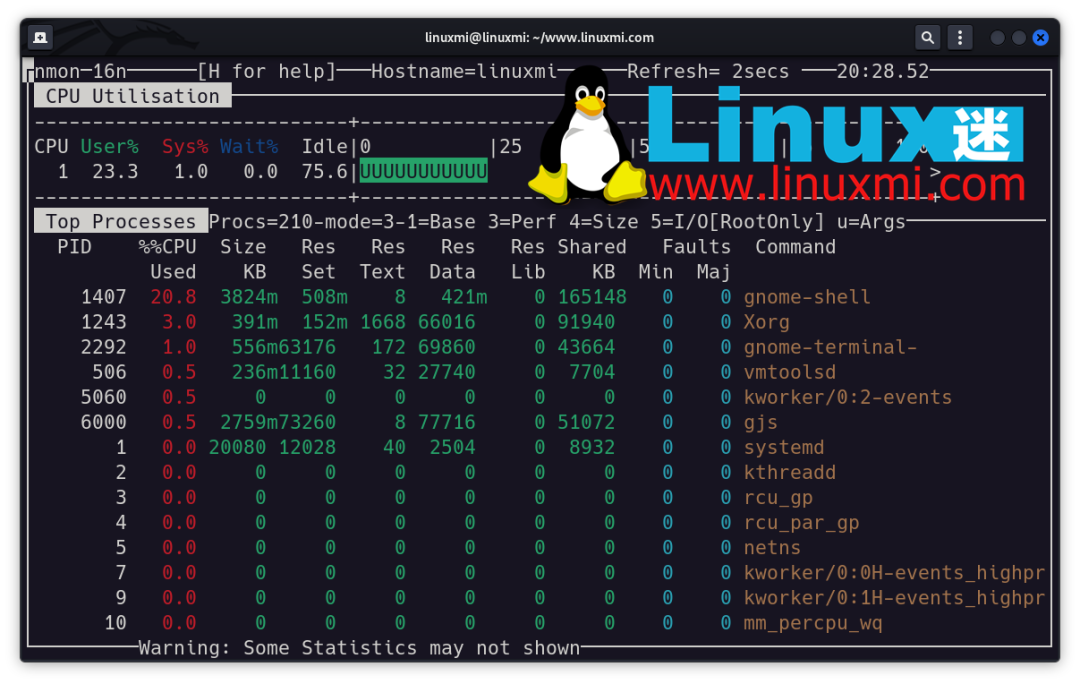The height and width of the screenshot is (684, 1080).
Task: Click the CPU usage value 20.8
Action: click(x=173, y=297)
